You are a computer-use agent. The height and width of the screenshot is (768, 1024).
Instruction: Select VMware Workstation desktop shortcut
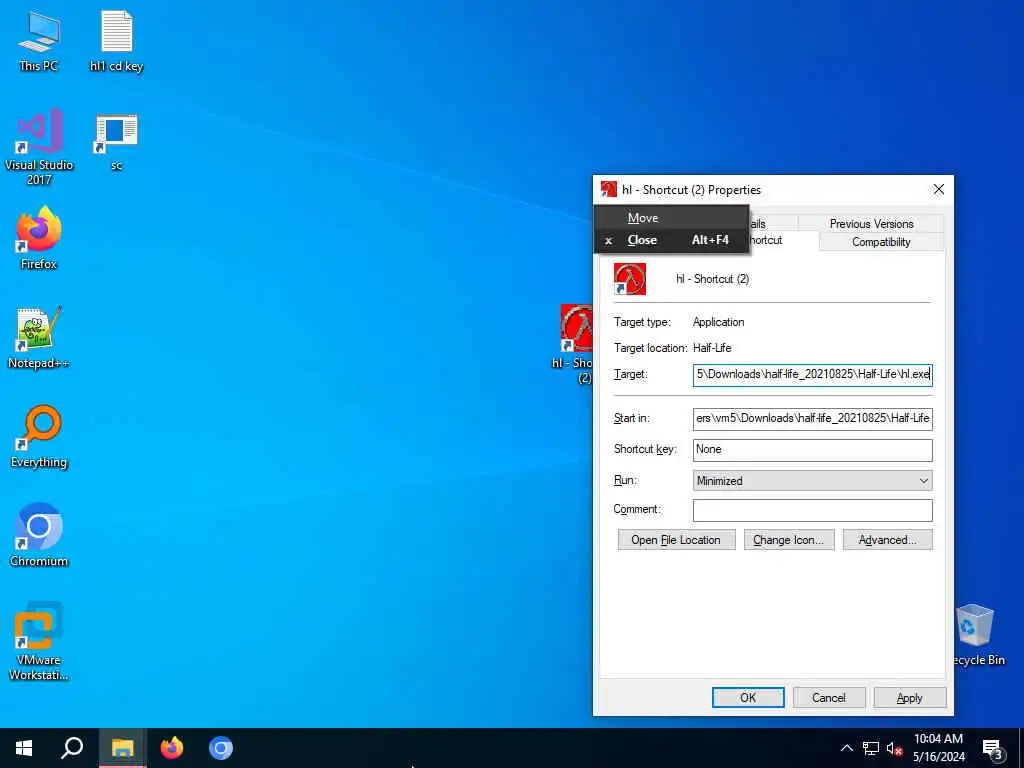pos(39,641)
